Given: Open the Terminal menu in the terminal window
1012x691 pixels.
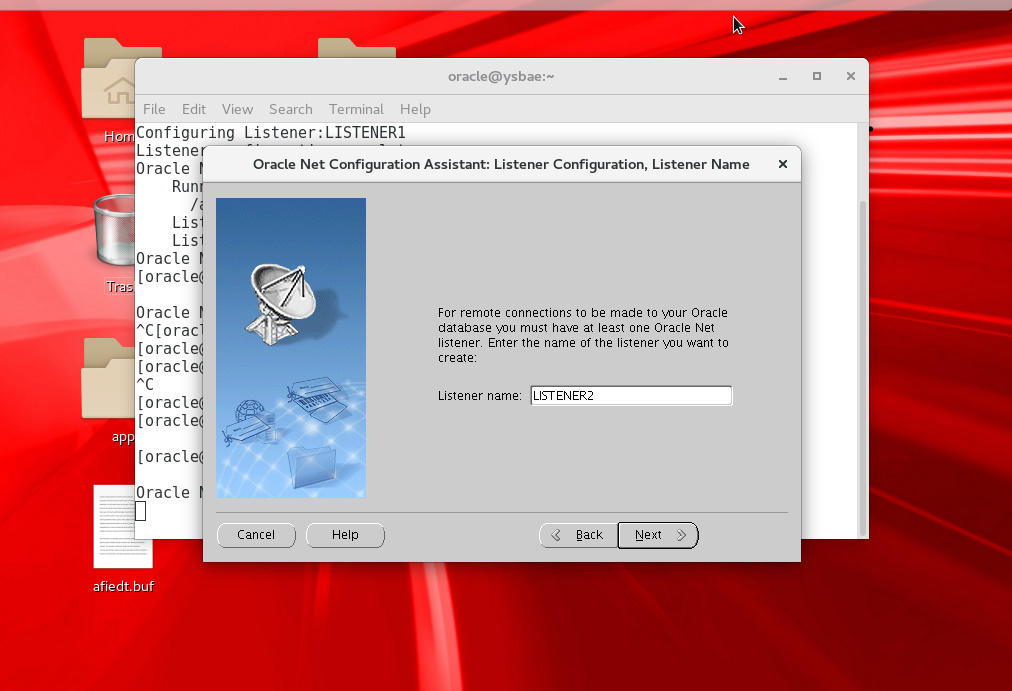Looking at the screenshot, I should pyautogui.click(x=356, y=109).
